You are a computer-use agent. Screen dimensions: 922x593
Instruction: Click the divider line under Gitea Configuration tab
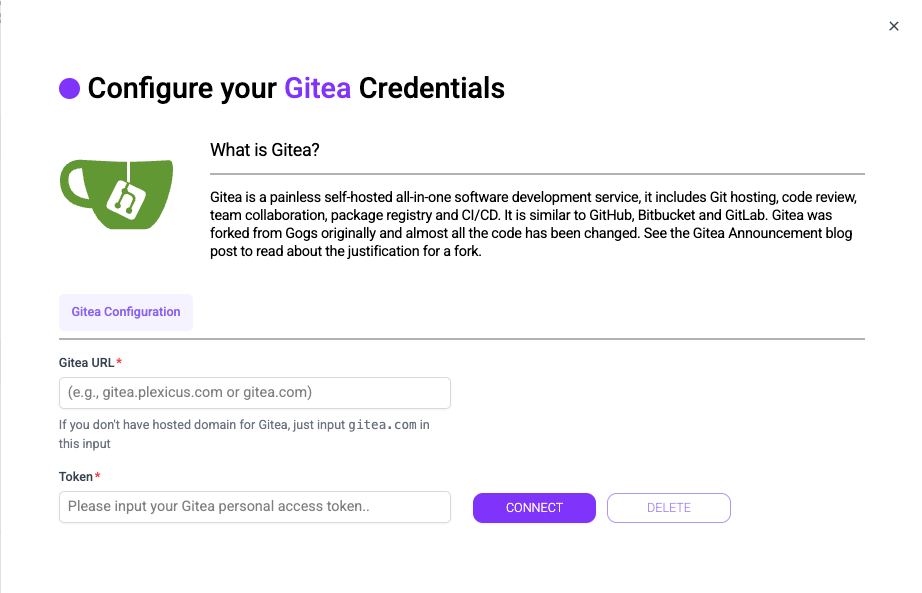[462, 339]
